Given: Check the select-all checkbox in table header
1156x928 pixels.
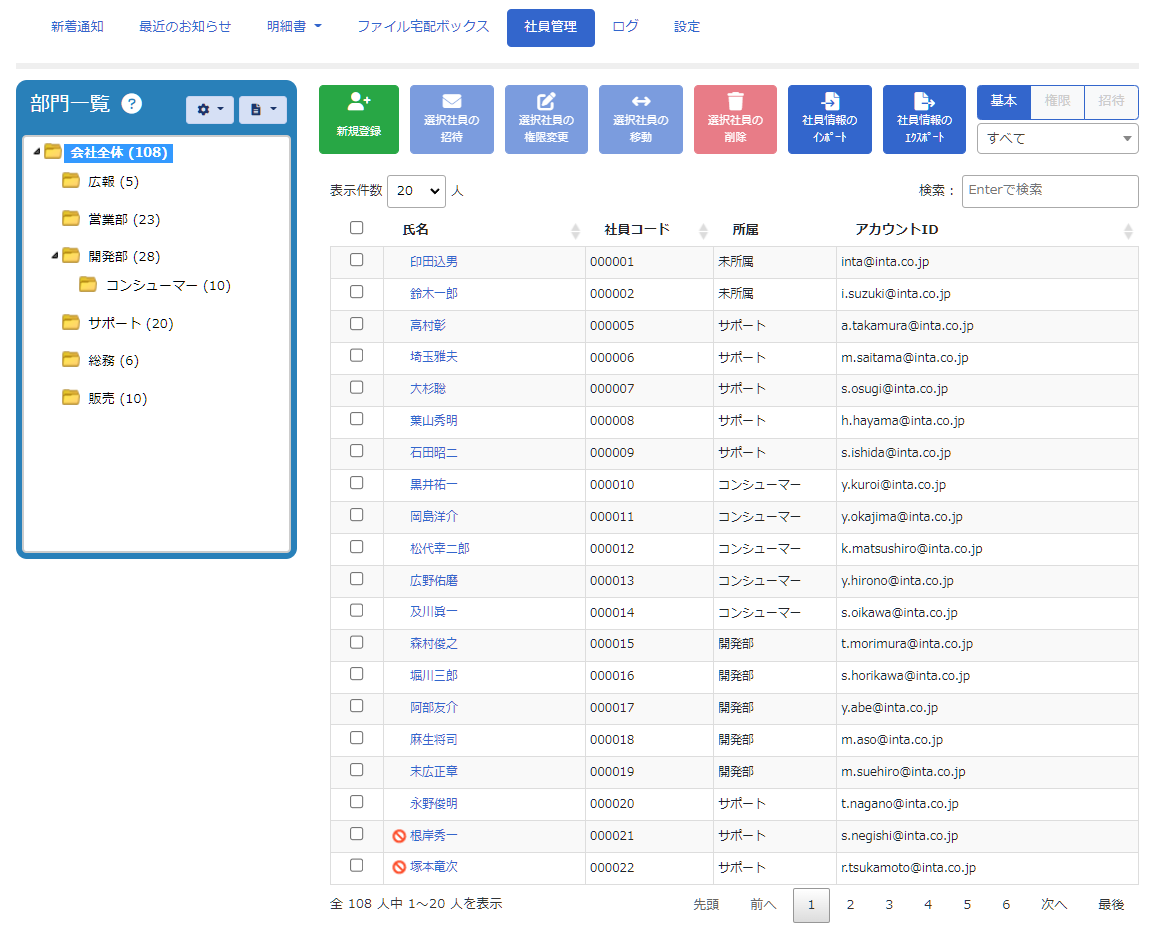Looking at the screenshot, I should [x=356, y=228].
